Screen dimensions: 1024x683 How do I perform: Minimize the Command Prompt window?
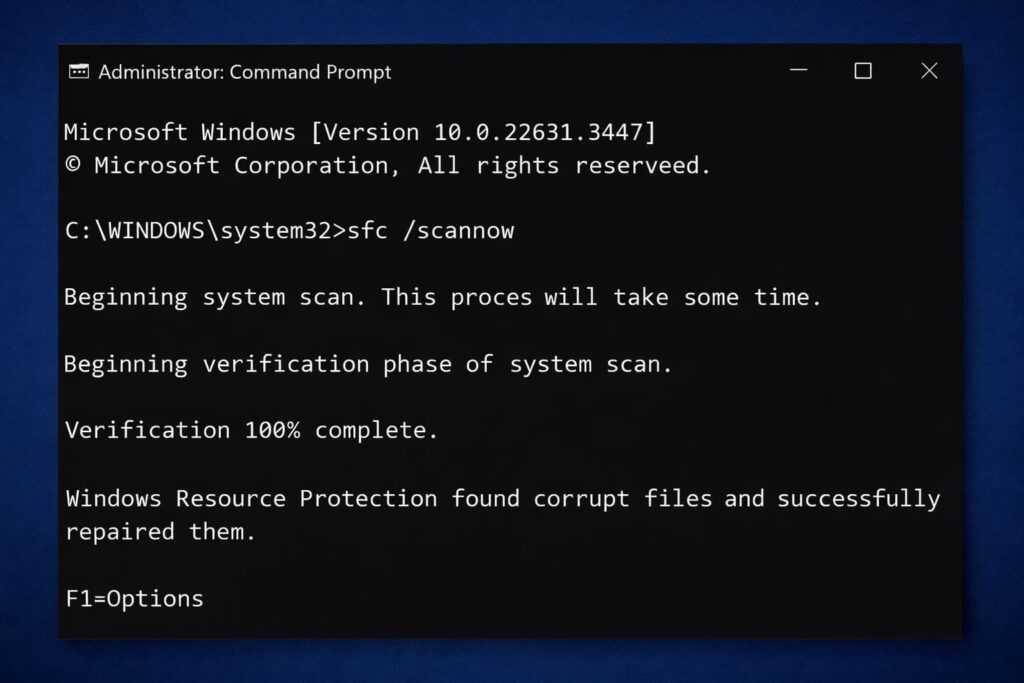coord(798,71)
